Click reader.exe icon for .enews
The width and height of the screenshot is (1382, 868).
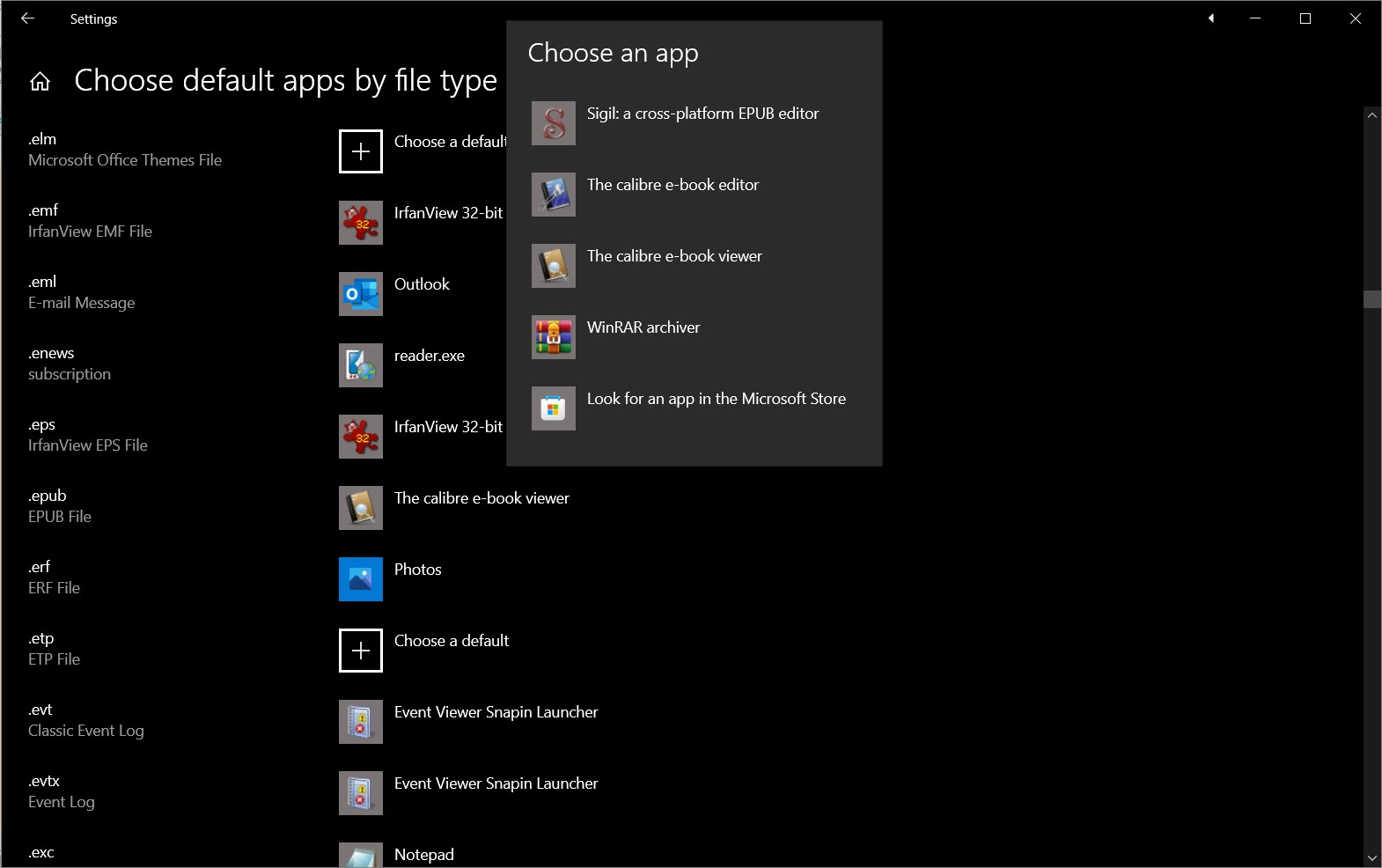pyautogui.click(x=361, y=365)
